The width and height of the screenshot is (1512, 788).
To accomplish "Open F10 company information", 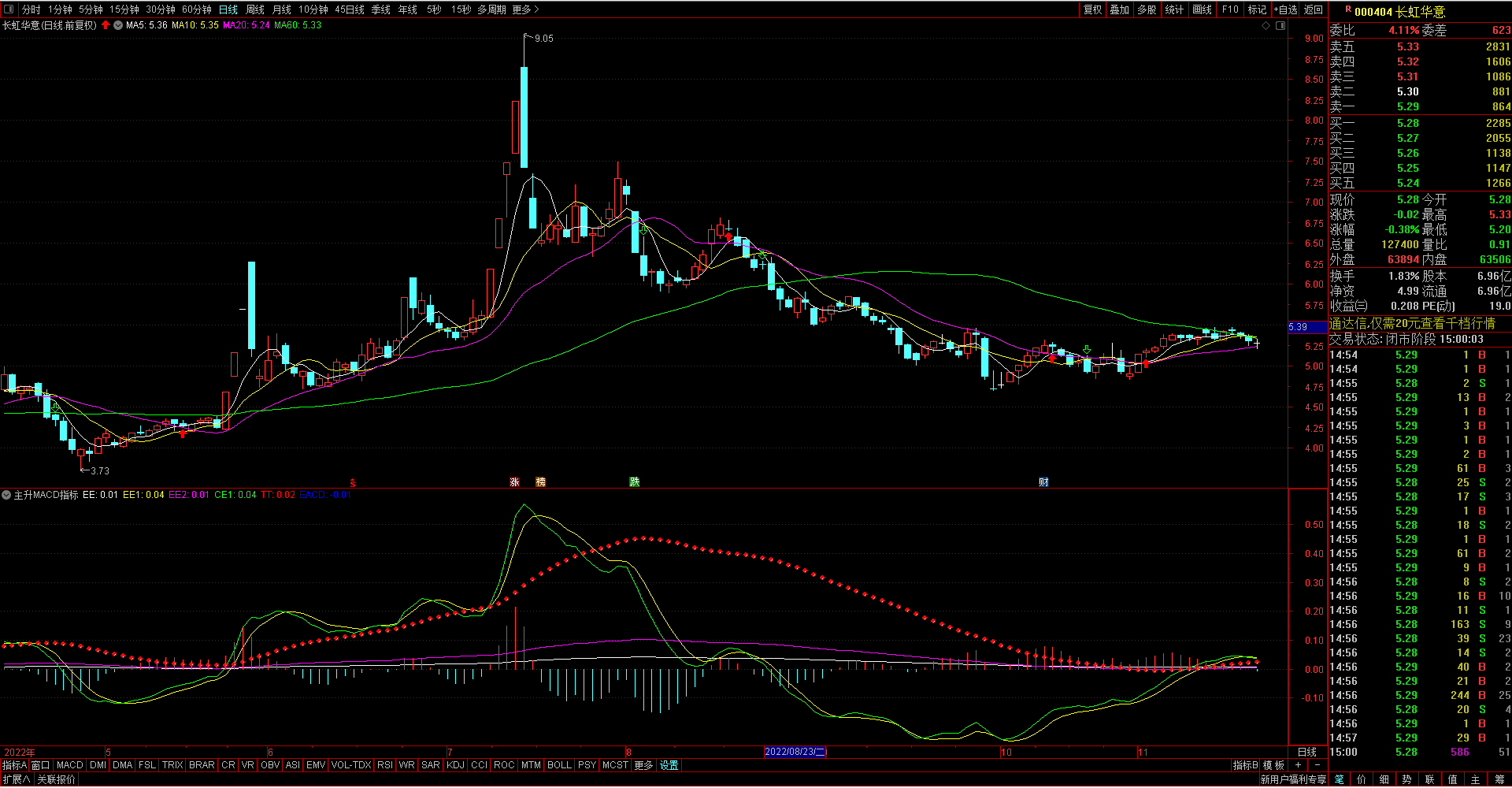I will coord(1230,9).
